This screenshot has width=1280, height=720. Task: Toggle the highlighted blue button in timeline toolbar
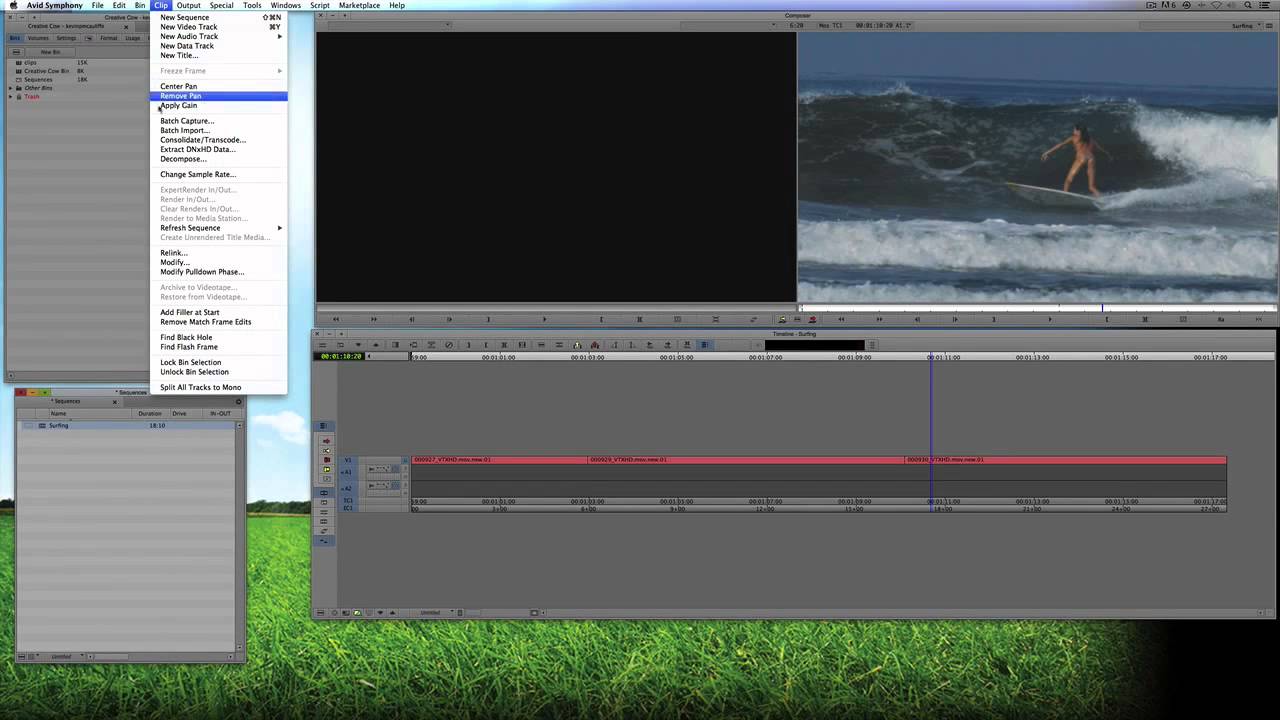(x=704, y=345)
